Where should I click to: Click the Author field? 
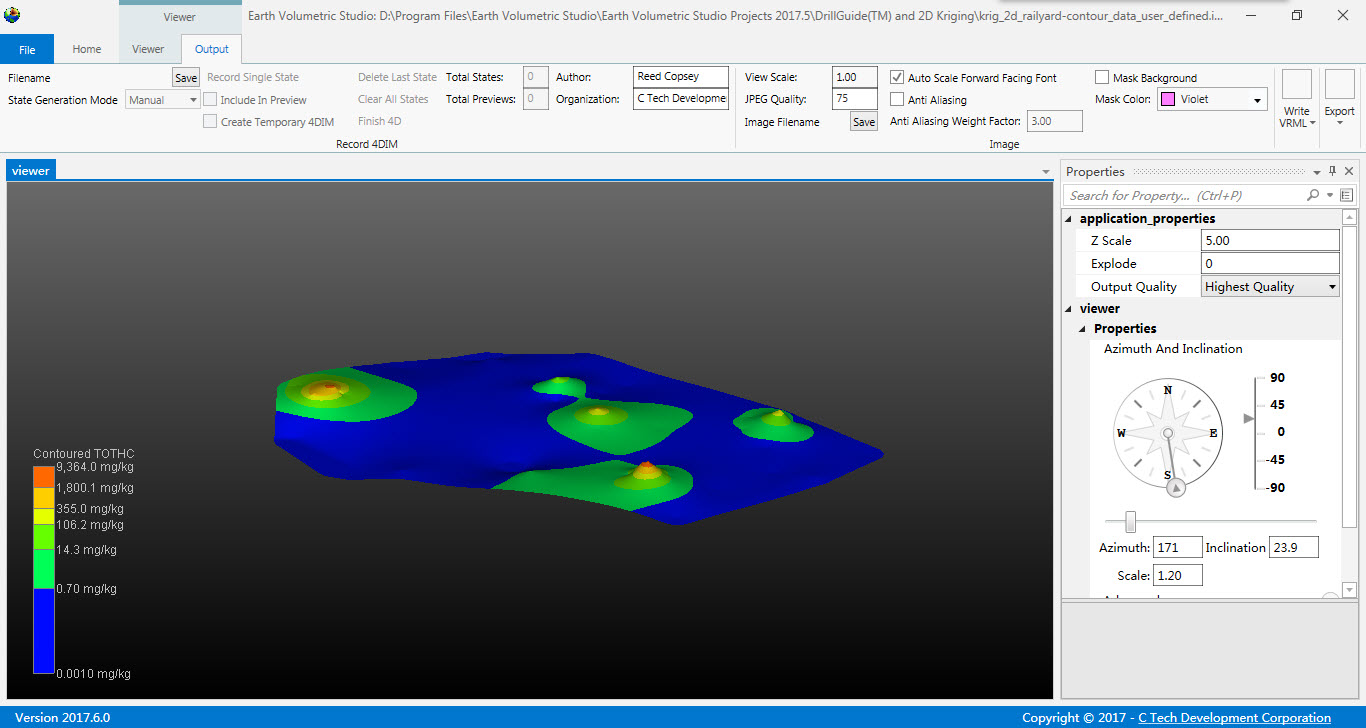pos(681,76)
